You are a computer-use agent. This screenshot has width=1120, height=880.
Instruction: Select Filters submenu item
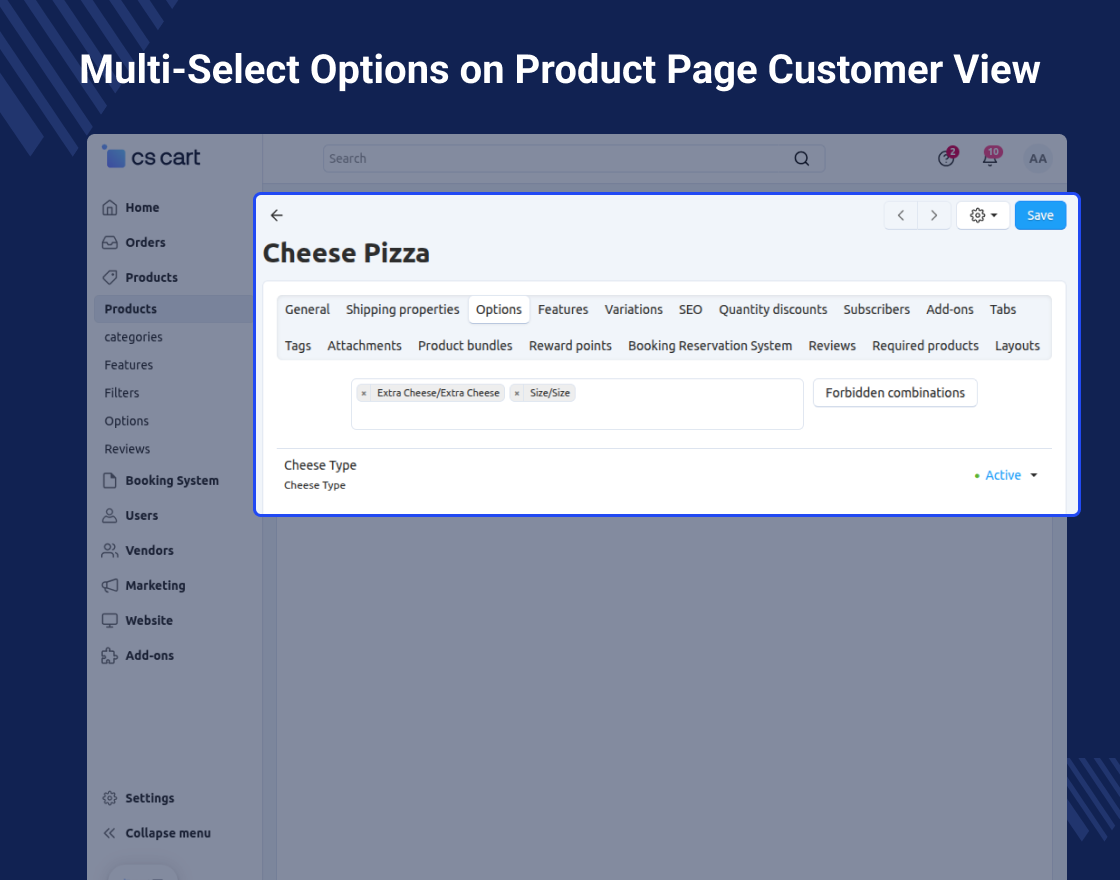click(x=121, y=393)
